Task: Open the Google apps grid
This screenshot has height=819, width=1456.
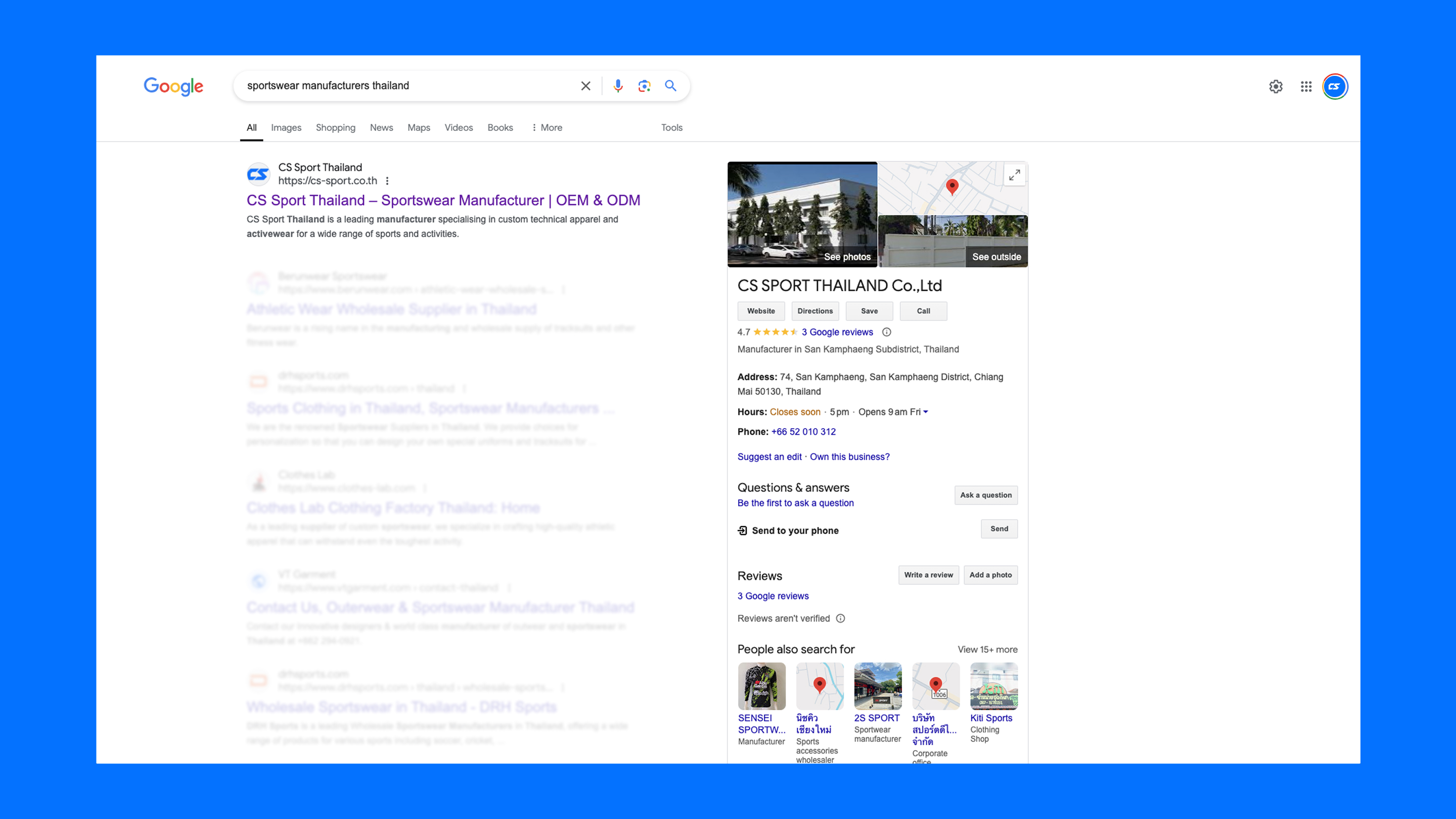Action: click(1306, 86)
